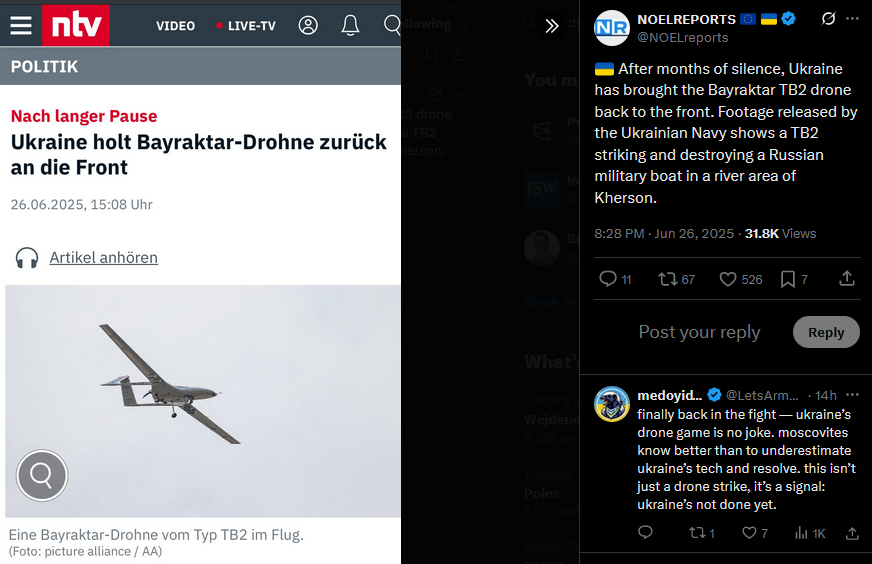Go to POLITIK section

coord(44,67)
